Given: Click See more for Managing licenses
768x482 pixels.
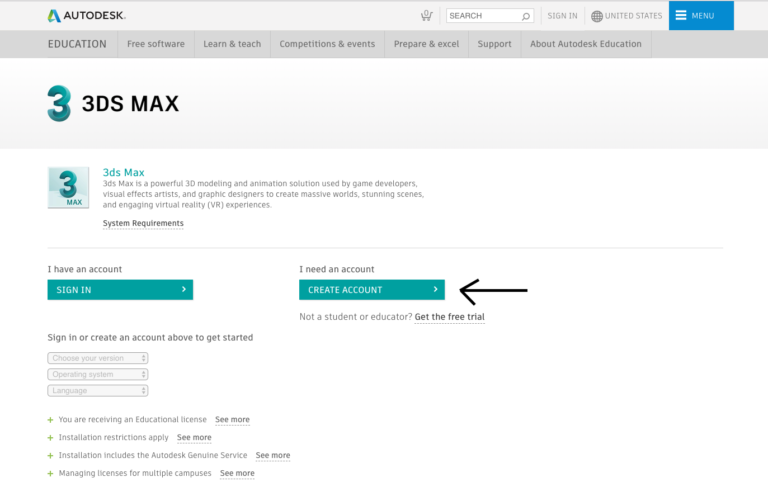Looking at the screenshot, I should tap(237, 474).
